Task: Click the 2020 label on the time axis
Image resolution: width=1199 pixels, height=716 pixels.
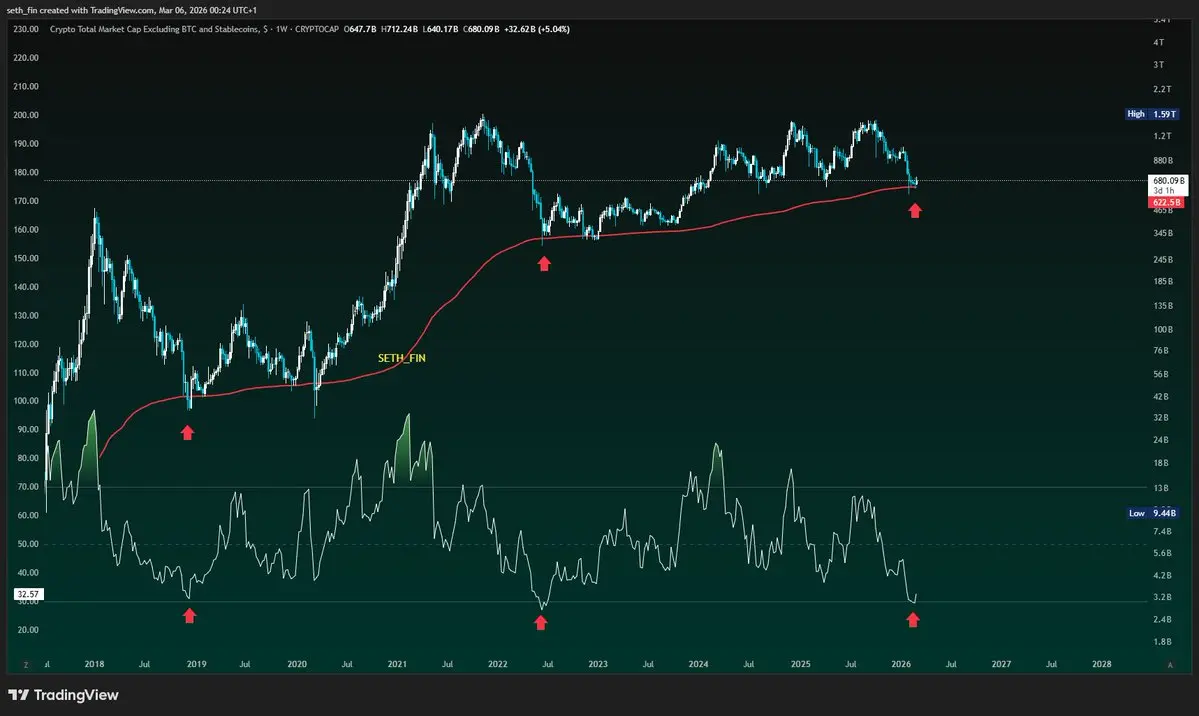Action: click(297, 664)
